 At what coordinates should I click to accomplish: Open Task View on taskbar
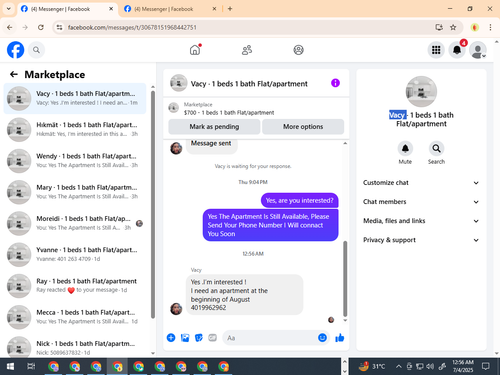[x=31, y=367]
